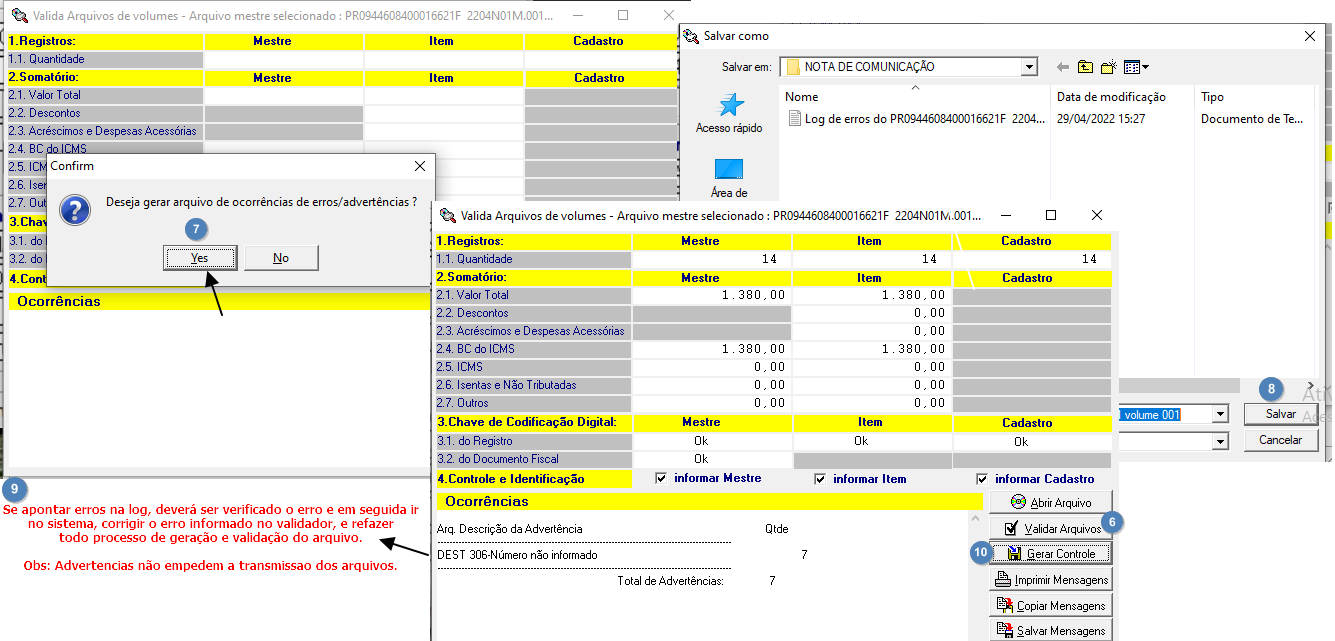Minimize the front Valida Arquivos window
Screen dimensions: 1335x641
pos(1006,215)
